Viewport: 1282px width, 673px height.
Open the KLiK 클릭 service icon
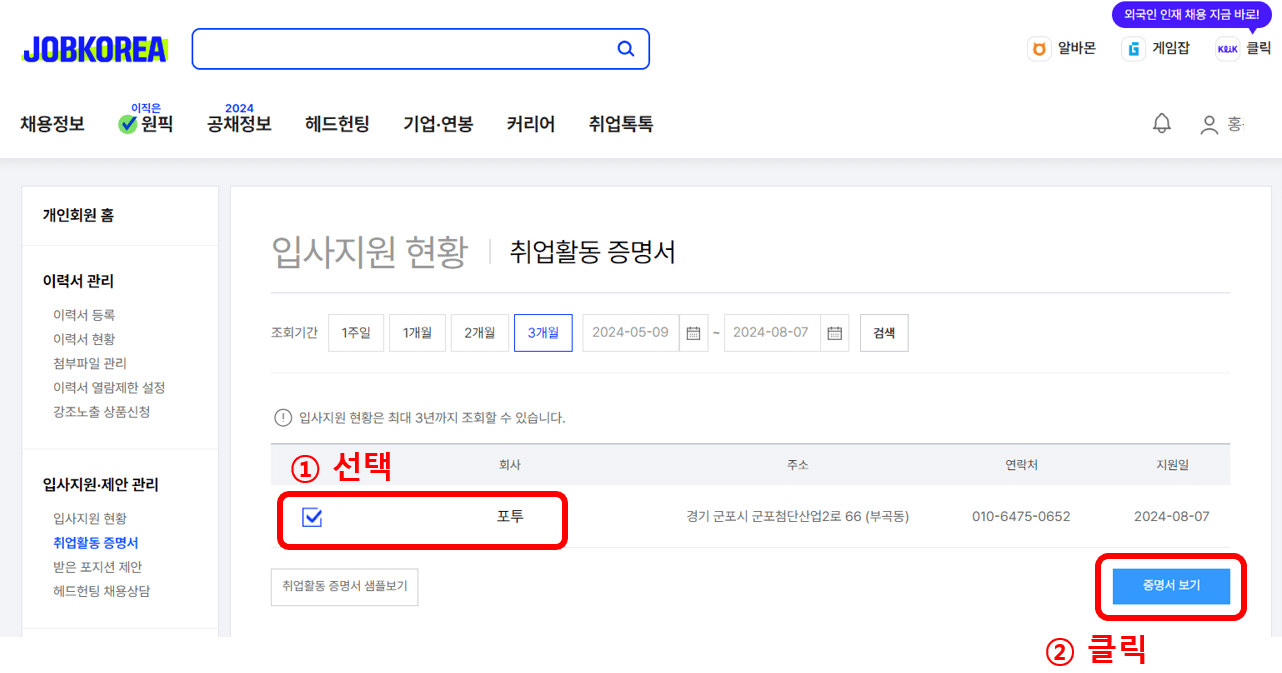click(x=1227, y=47)
